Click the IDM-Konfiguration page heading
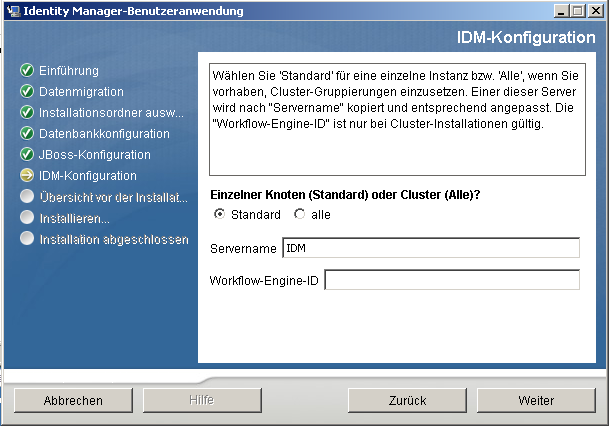The height and width of the screenshot is (426, 609). coord(526,37)
